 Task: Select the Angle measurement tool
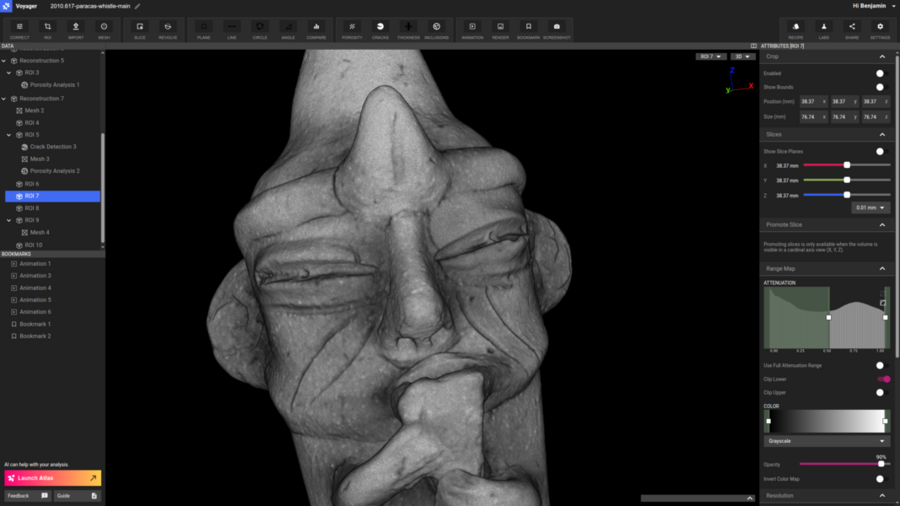click(288, 30)
